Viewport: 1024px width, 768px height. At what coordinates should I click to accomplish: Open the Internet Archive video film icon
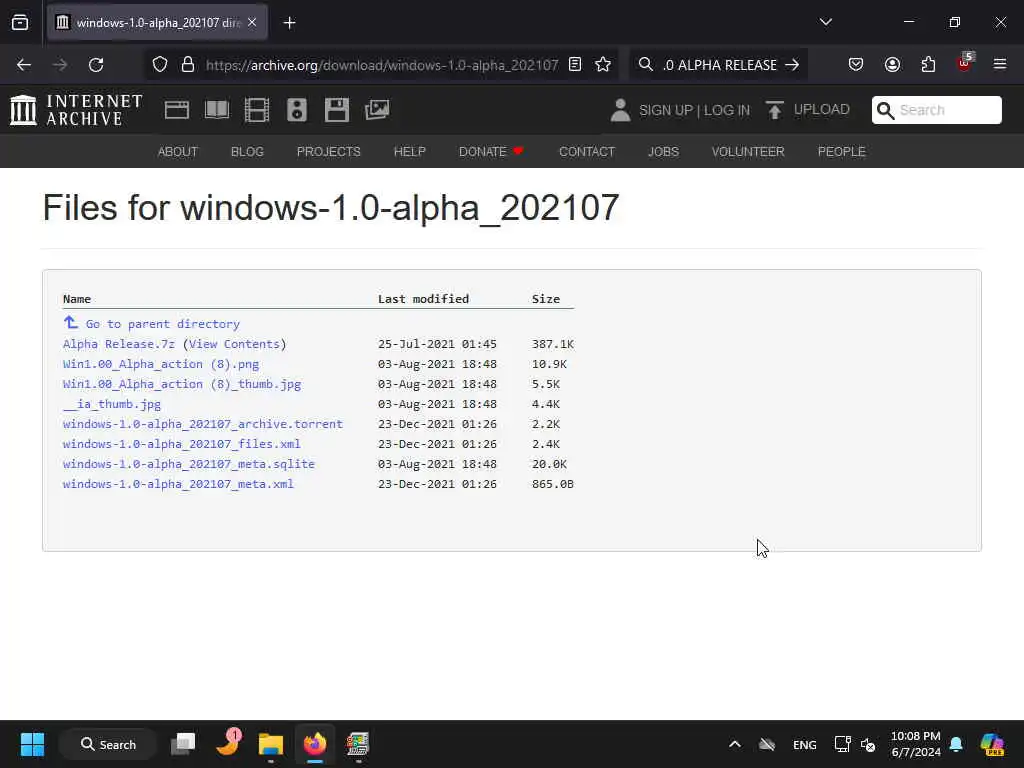(257, 110)
